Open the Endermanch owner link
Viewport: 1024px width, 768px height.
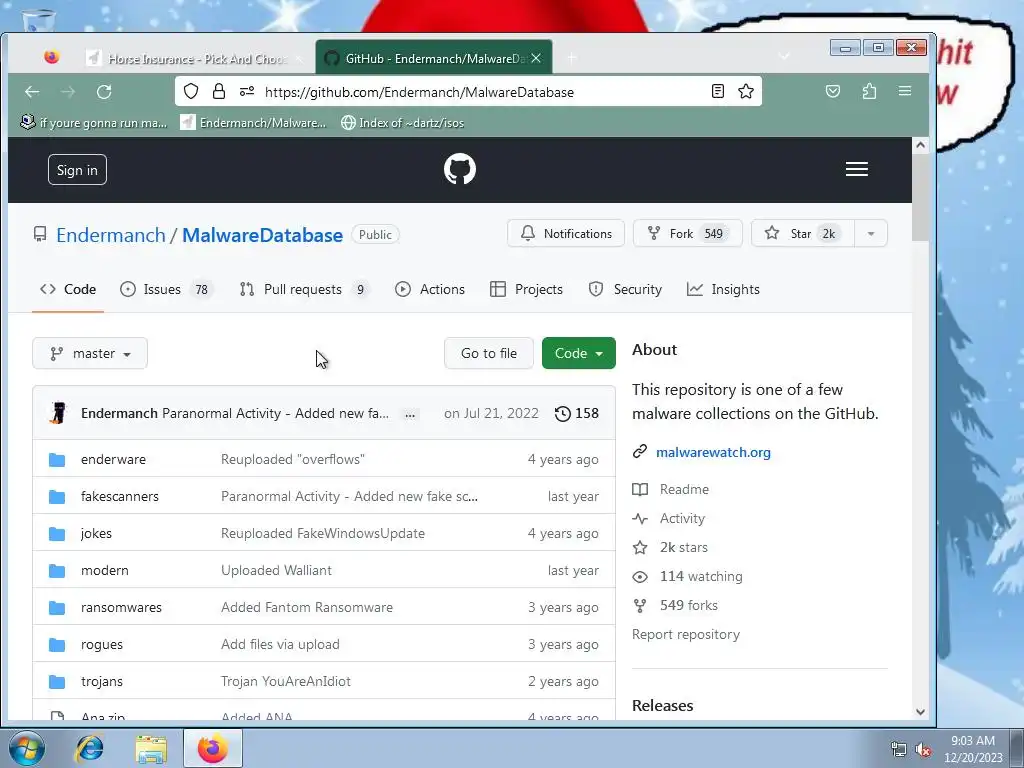tap(111, 235)
